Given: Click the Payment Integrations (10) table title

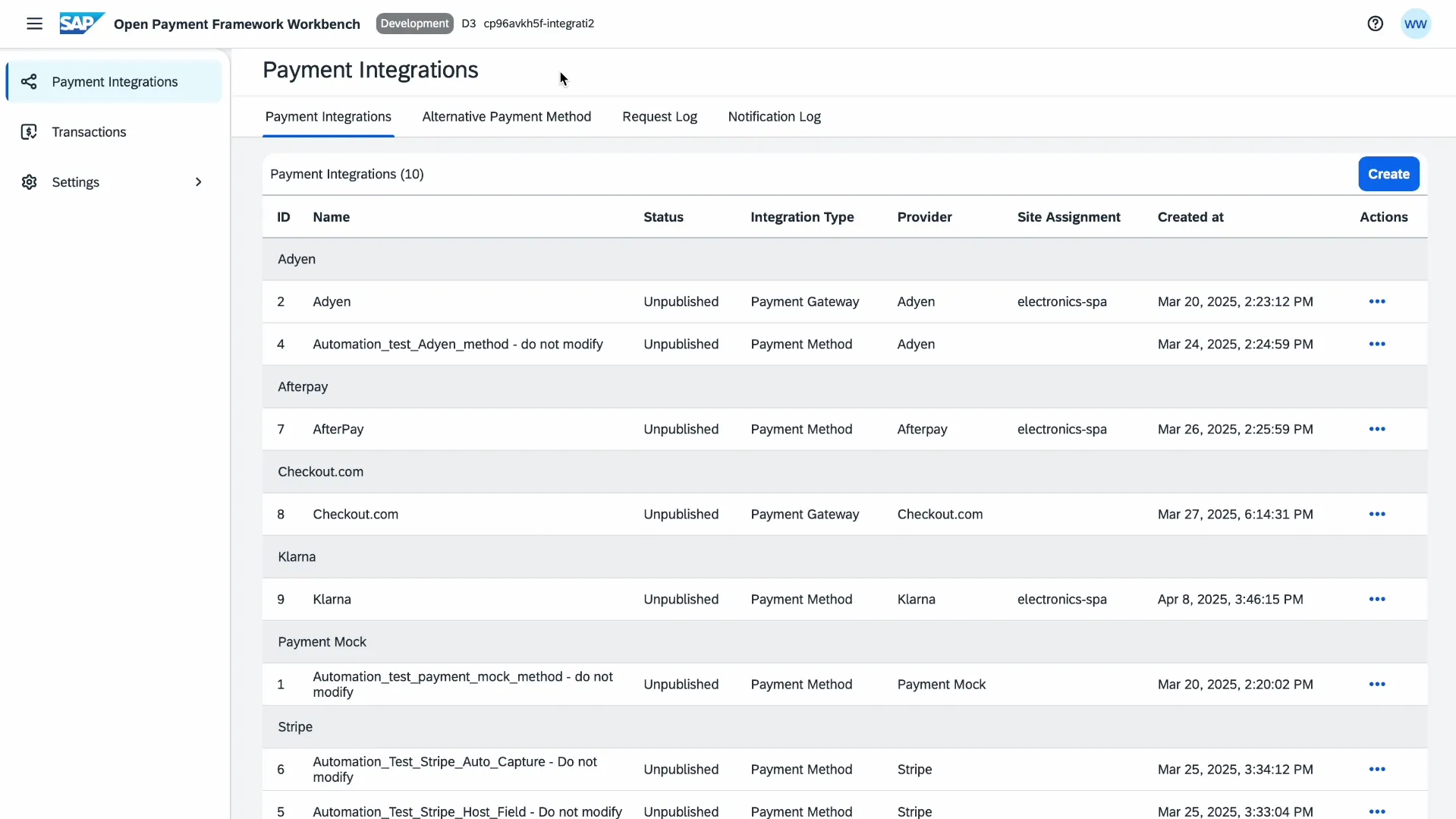Looking at the screenshot, I should tap(347, 174).
